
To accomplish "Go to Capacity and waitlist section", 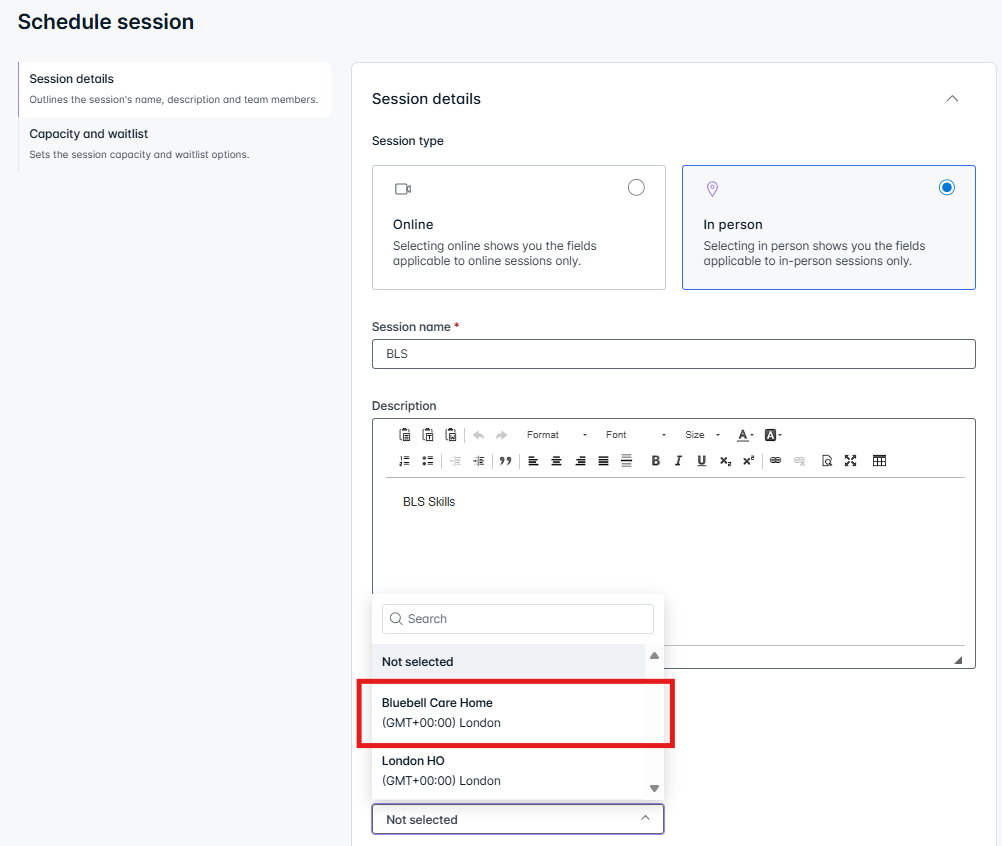I will click(89, 134).
